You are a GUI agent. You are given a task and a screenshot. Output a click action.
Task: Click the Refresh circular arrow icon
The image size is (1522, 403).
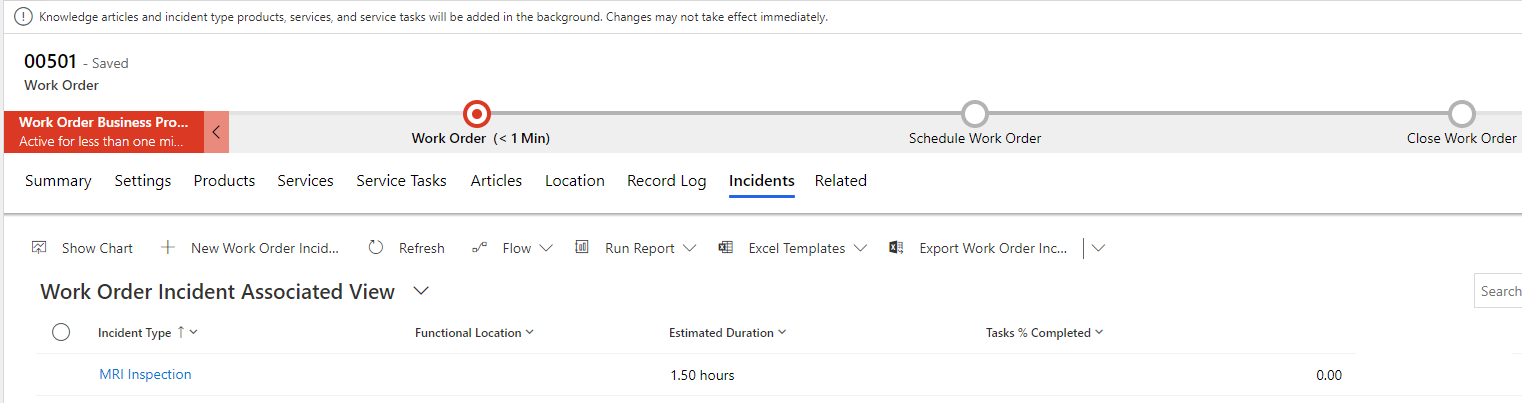pos(376,248)
